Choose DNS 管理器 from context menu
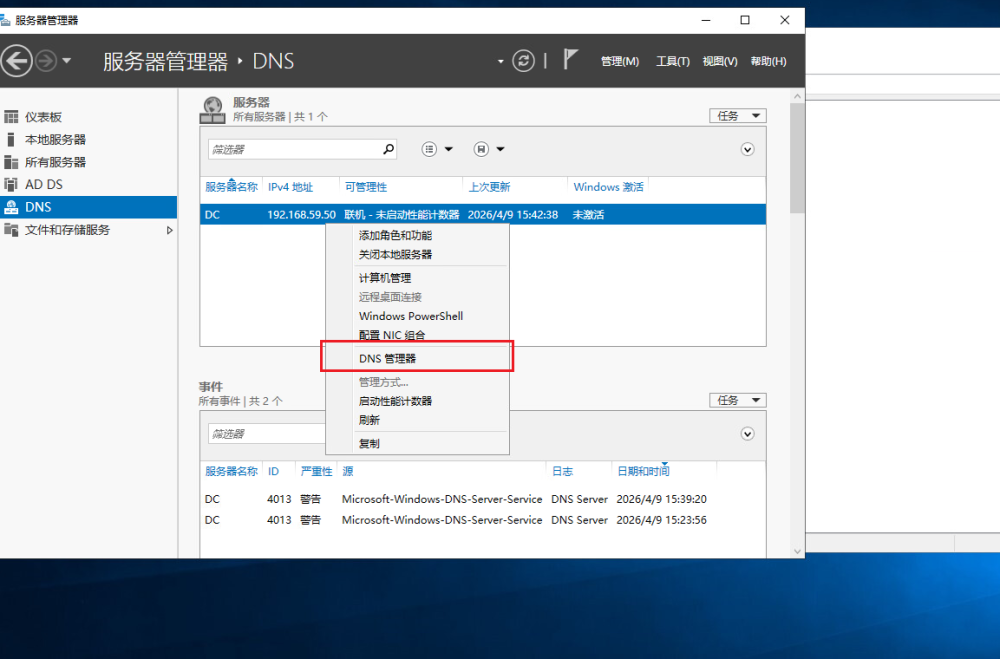This screenshot has height=659, width=1000. pos(387,358)
